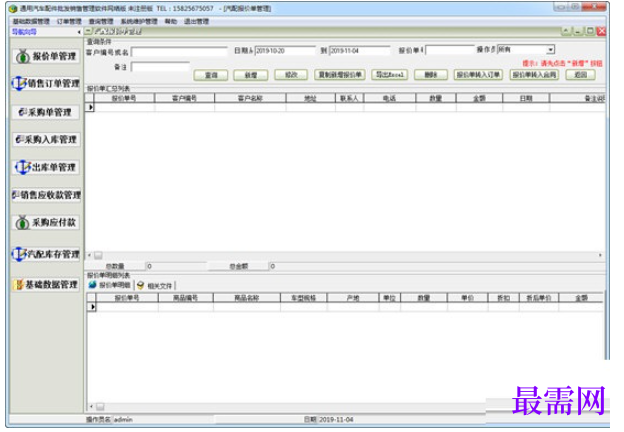The height and width of the screenshot is (432, 624).
Task: Sort summary list by 客户名称 column
Action: [250, 98]
